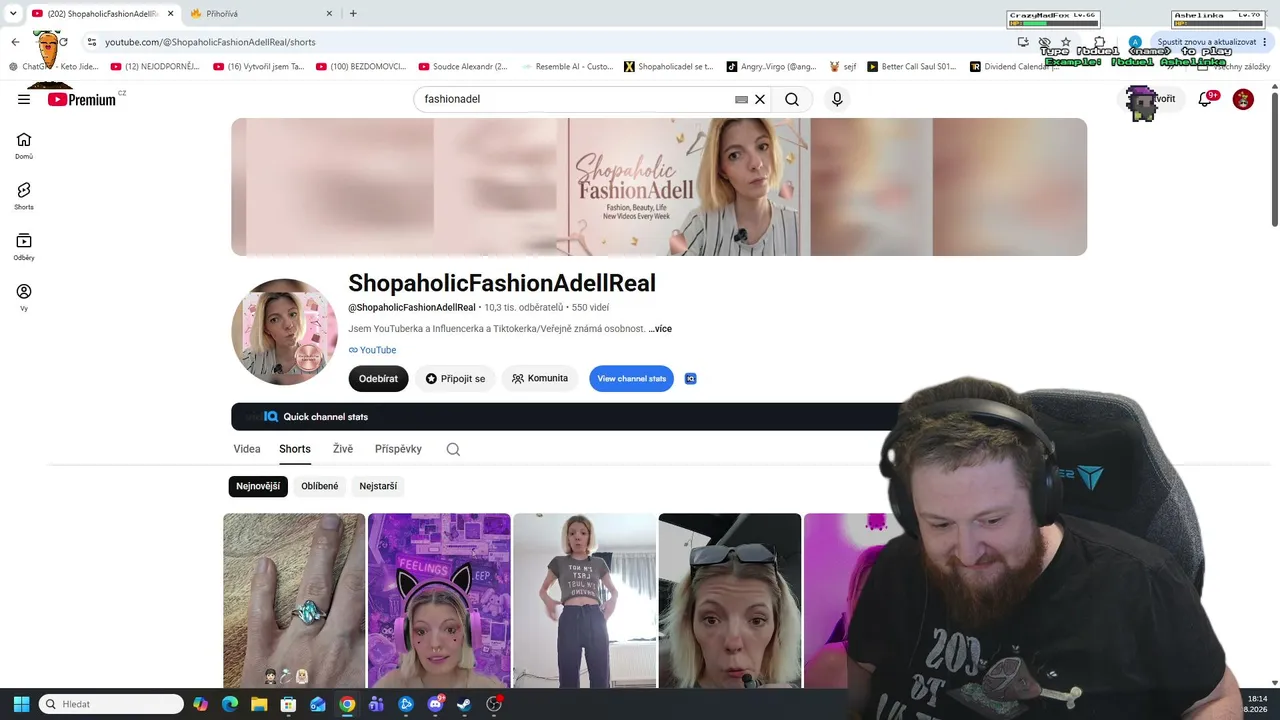The width and height of the screenshot is (1280, 720).
Task: Open the Shopaholicadel bookmark
Action: (x=669, y=67)
